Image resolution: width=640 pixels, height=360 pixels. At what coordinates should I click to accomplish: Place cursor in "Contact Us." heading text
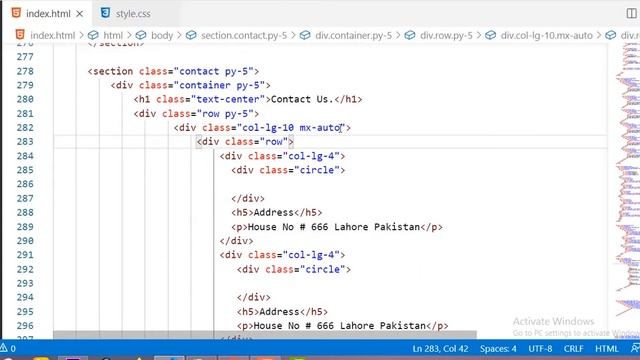302,100
